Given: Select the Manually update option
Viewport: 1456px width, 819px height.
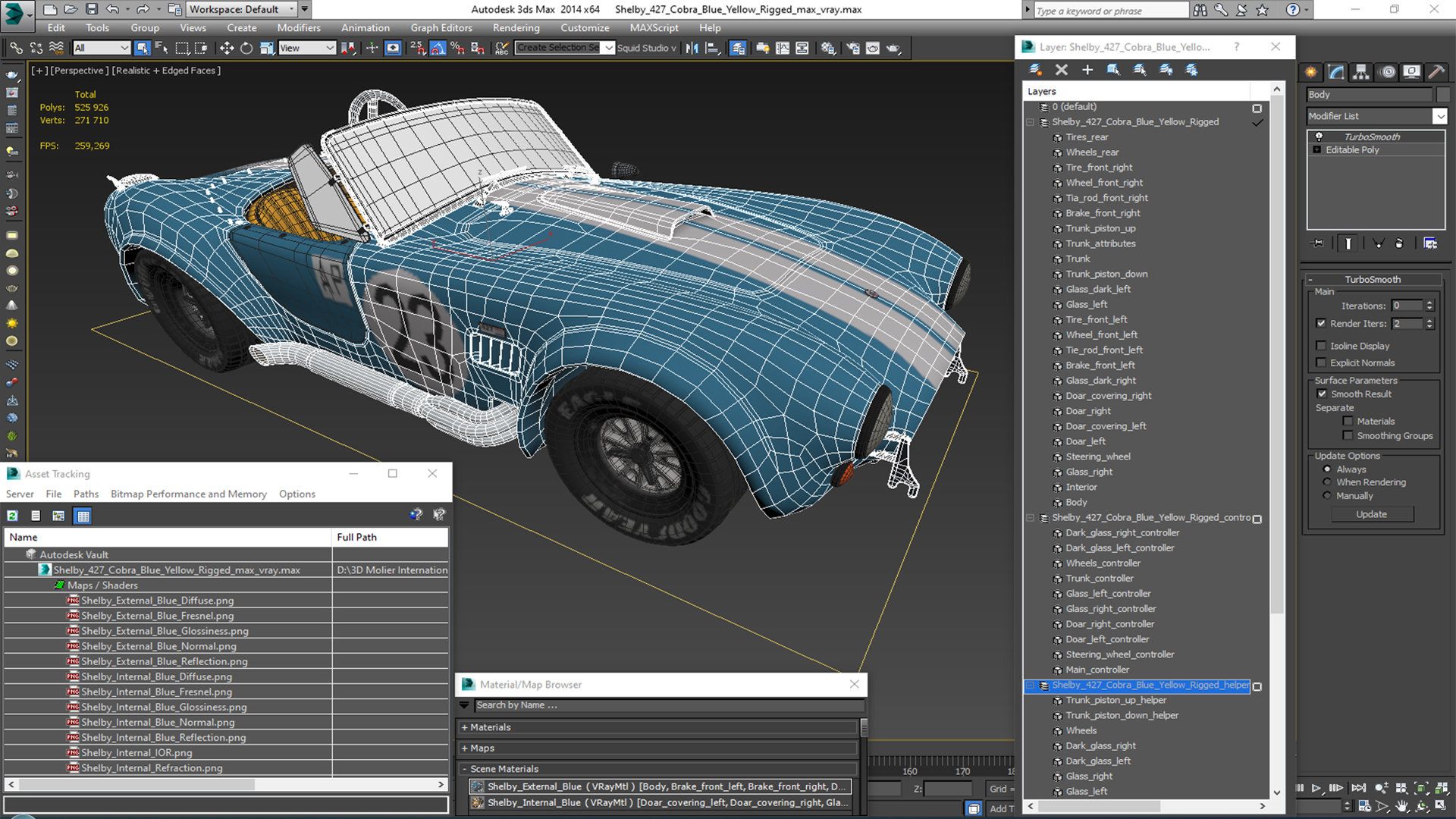Looking at the screenshot, I should [x=1327, y=496].
